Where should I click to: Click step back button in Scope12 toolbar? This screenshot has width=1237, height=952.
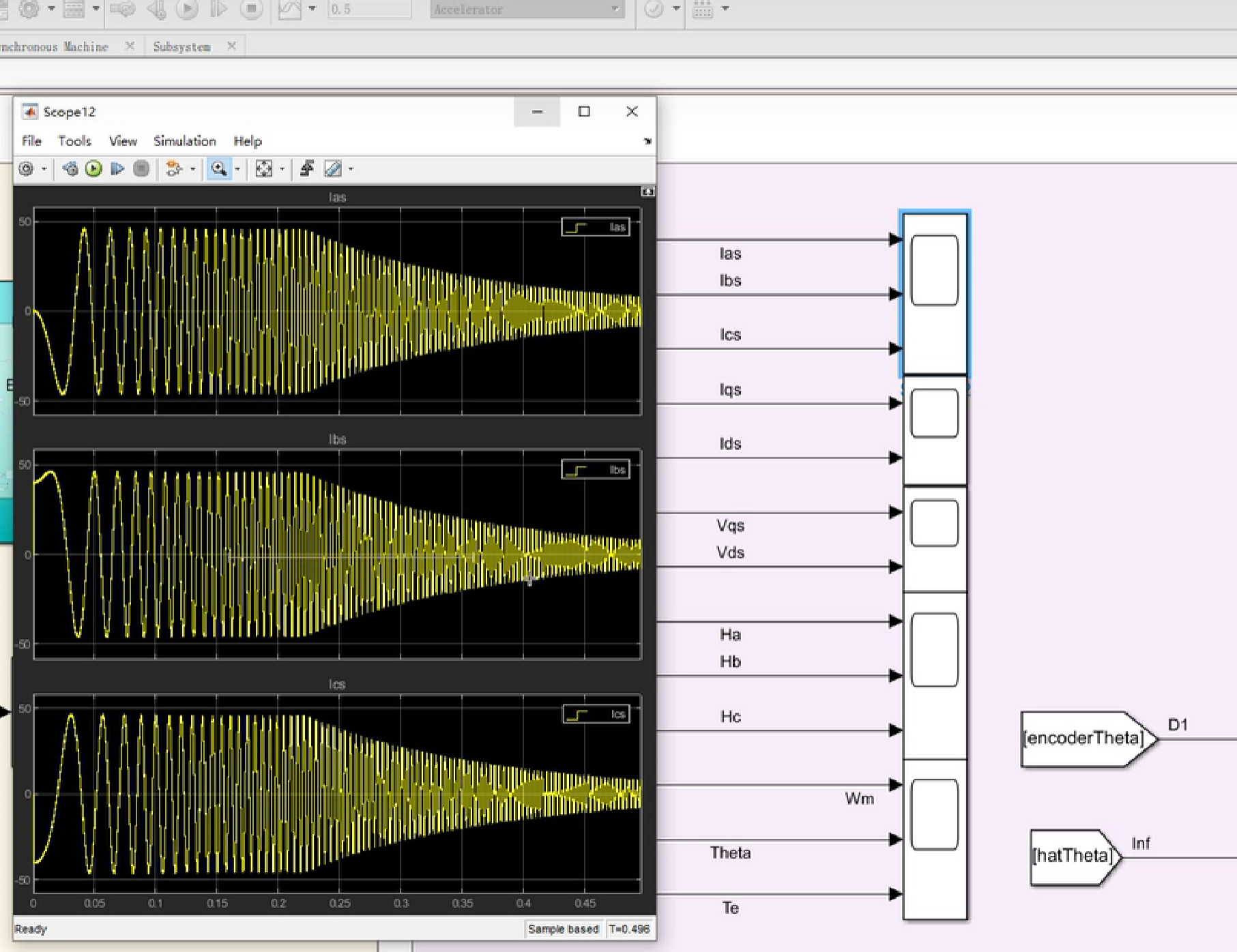pos(70,168)
